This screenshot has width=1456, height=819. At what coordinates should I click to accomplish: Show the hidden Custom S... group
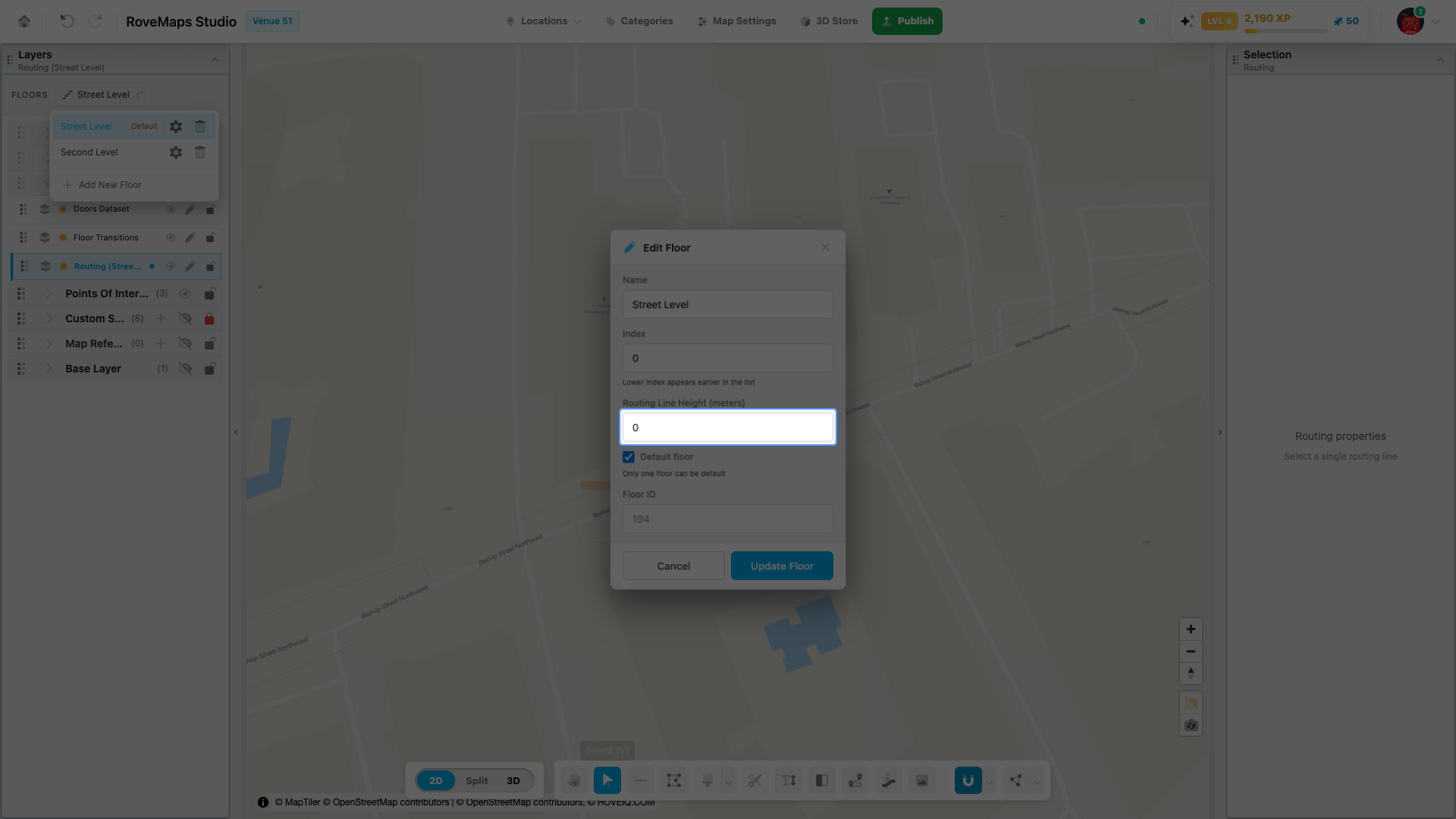click(x=185, y=318)
